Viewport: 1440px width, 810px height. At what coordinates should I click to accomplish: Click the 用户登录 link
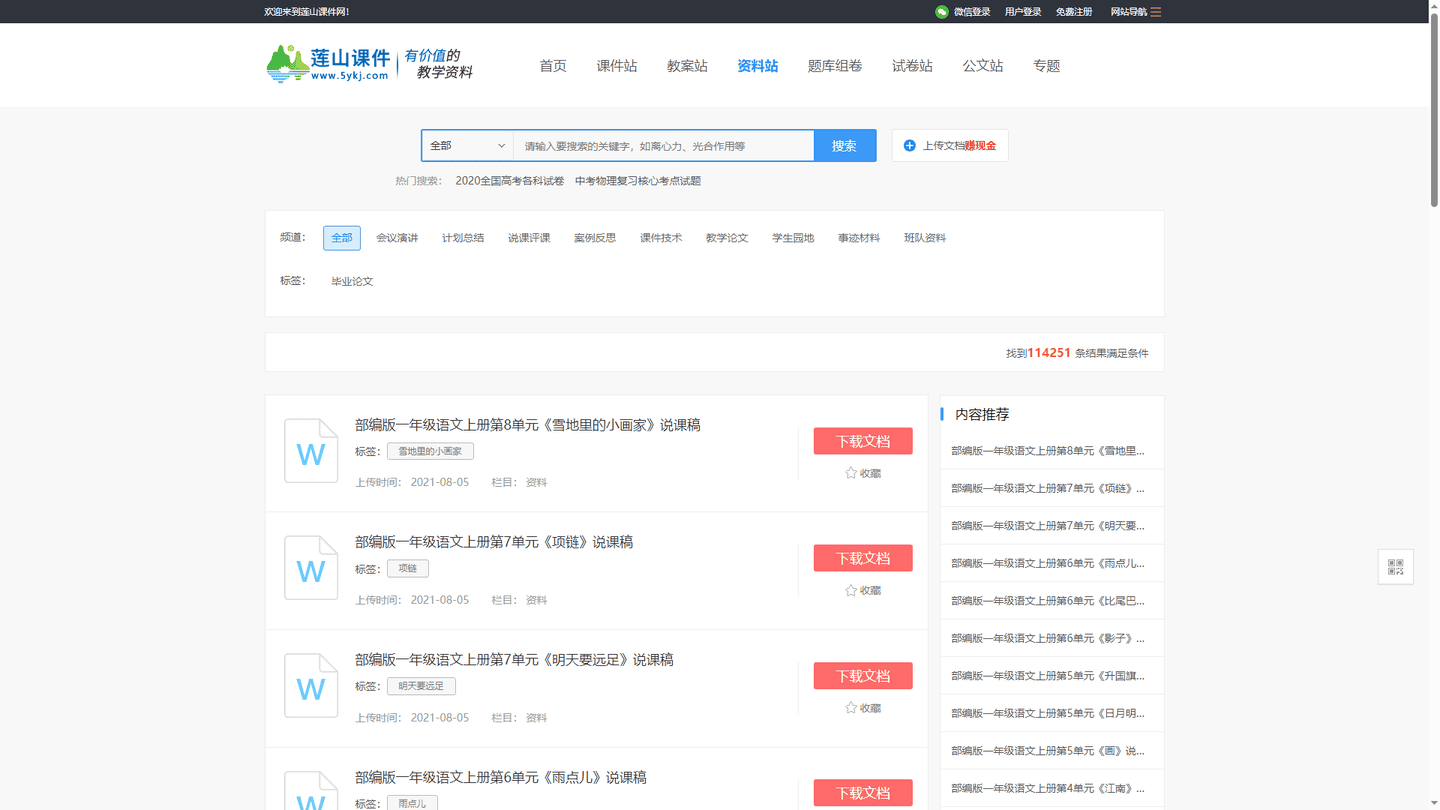(1023, 12)
